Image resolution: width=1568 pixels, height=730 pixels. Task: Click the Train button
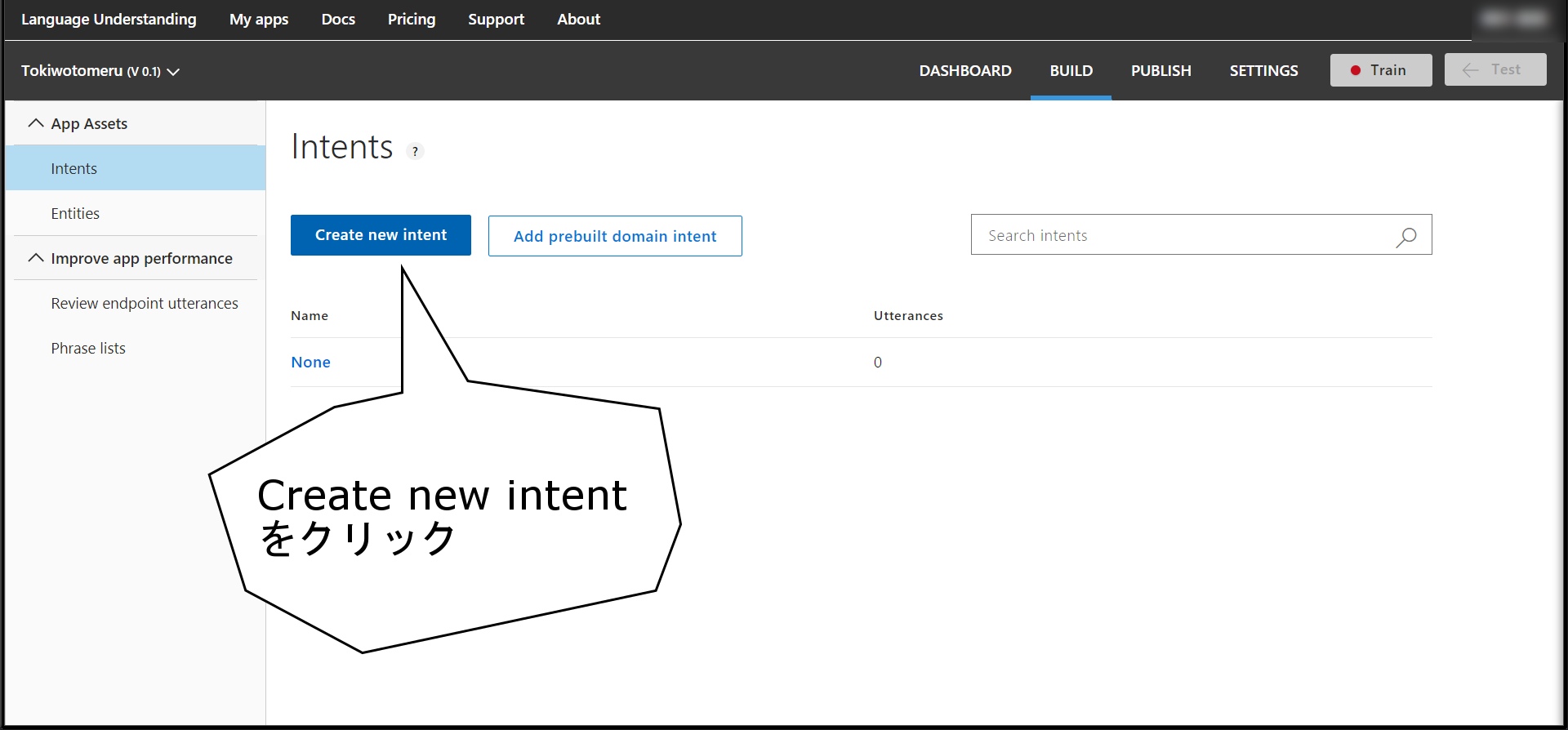point(1381,70)
